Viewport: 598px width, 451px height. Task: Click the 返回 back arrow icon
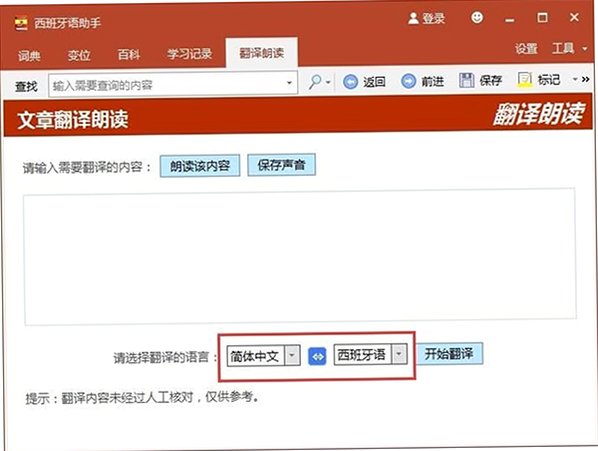(x=350, y=82)
